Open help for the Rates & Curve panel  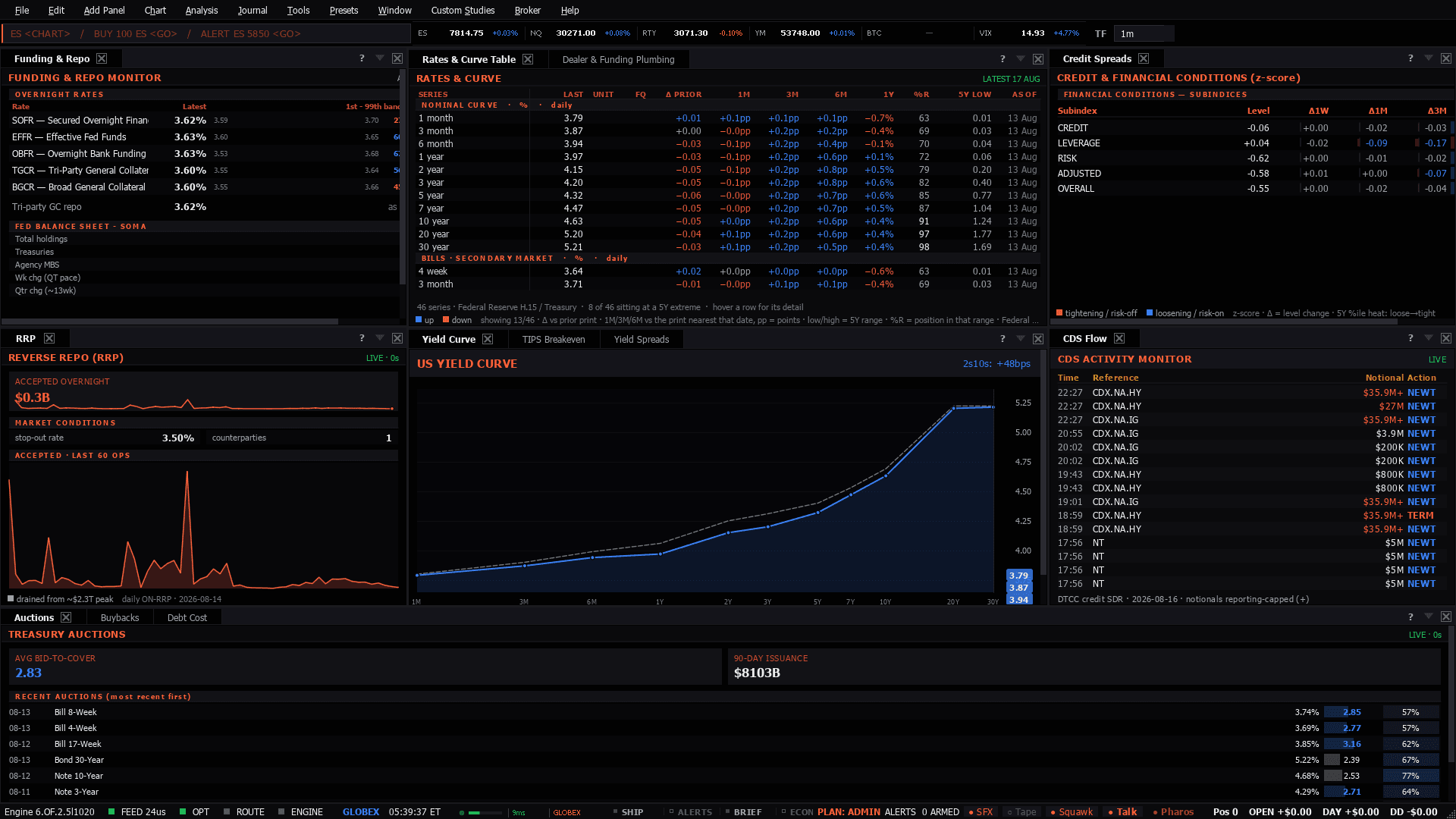pos(1003,59)
